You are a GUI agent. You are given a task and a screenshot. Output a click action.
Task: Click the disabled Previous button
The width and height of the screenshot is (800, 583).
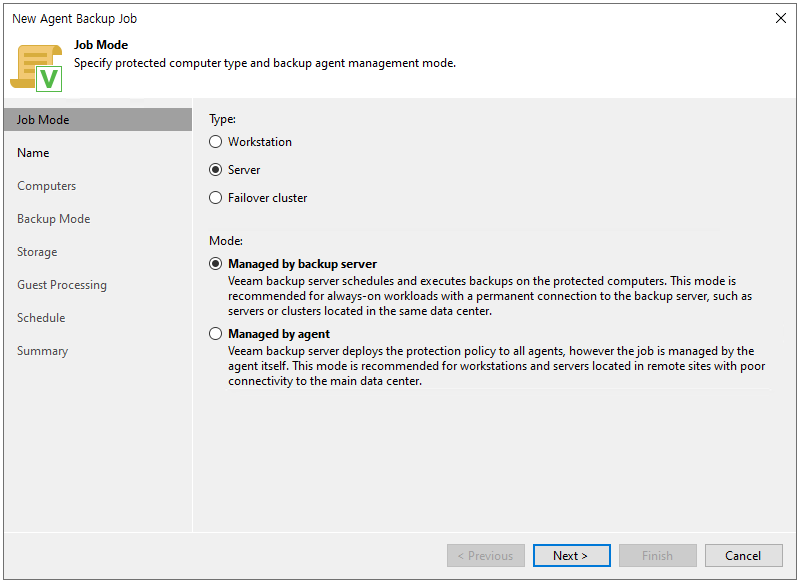pos(486,555)
